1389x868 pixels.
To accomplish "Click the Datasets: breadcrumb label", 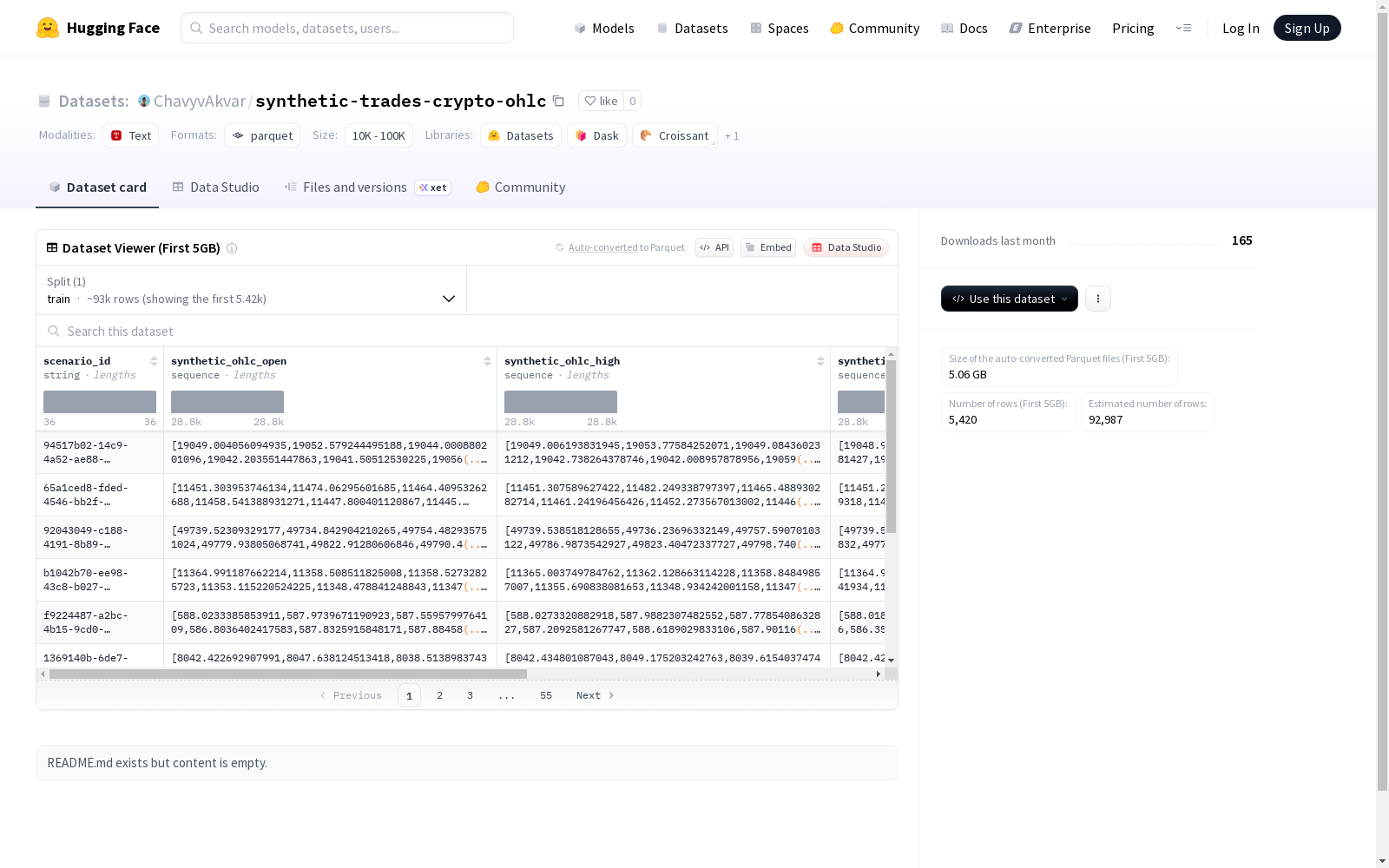I will coord(94,101).
